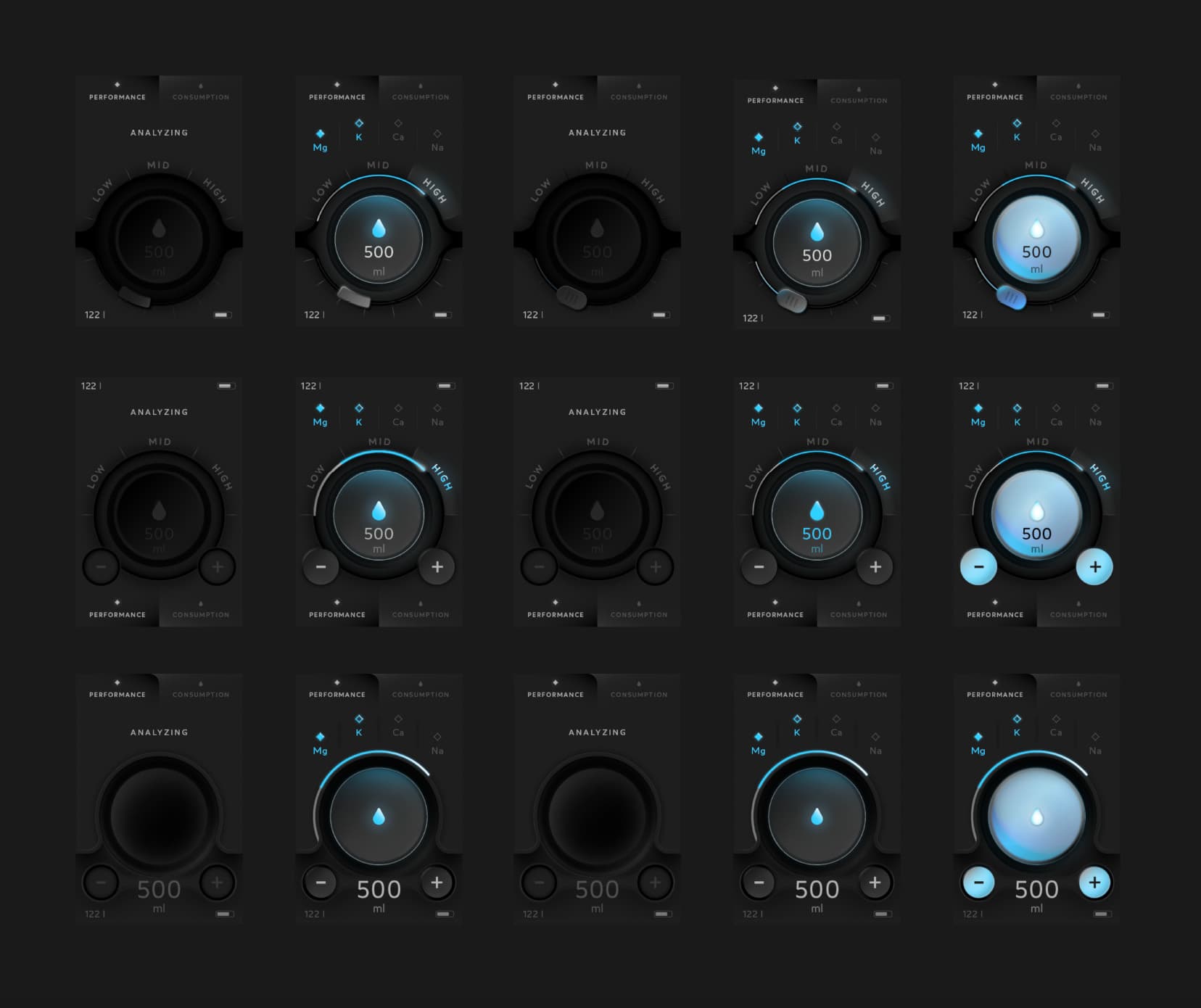
Task: Click the blue 500 value in the middle row's fourth dial
Action: point(817,534)
